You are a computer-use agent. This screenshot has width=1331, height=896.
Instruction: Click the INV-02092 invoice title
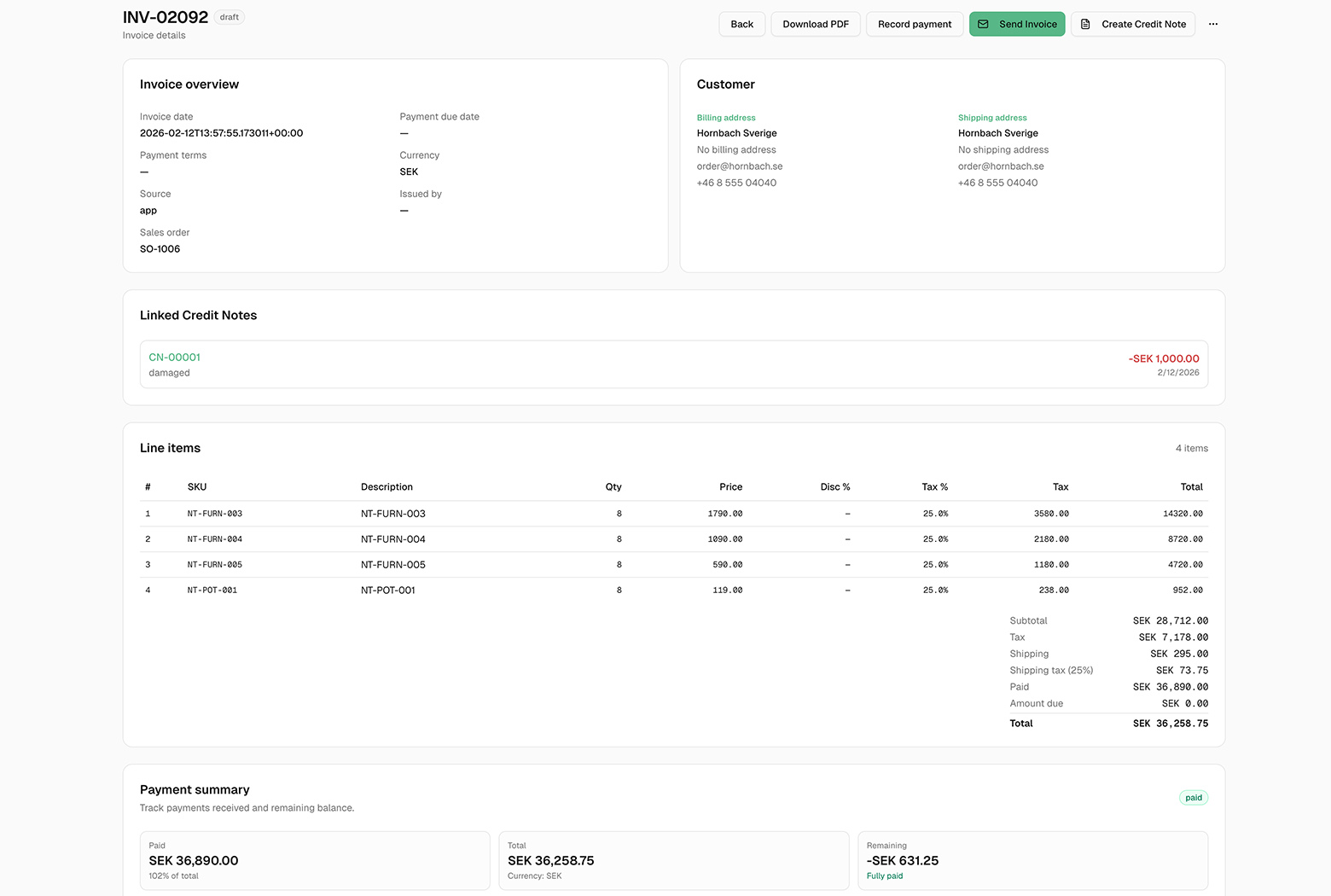[165, 16]
